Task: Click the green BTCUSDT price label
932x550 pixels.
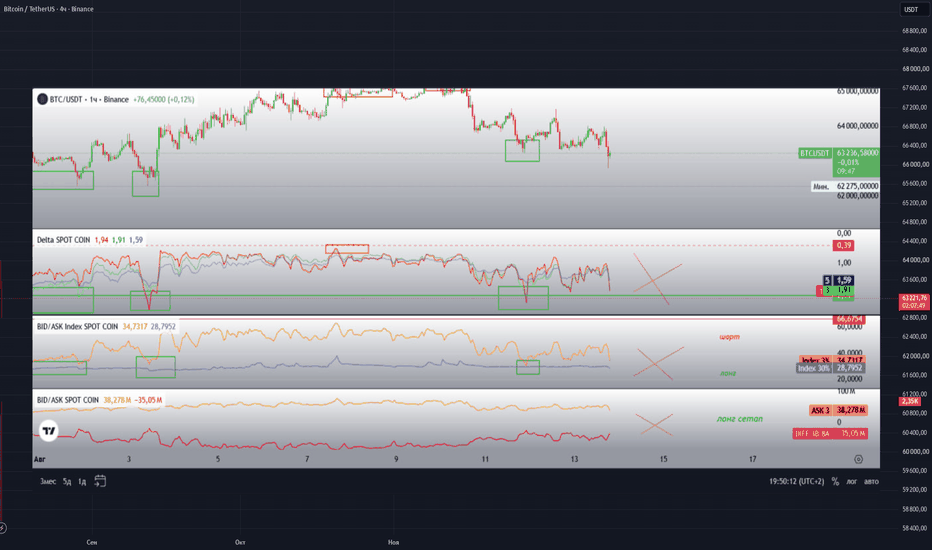Action: click(815, 153)
